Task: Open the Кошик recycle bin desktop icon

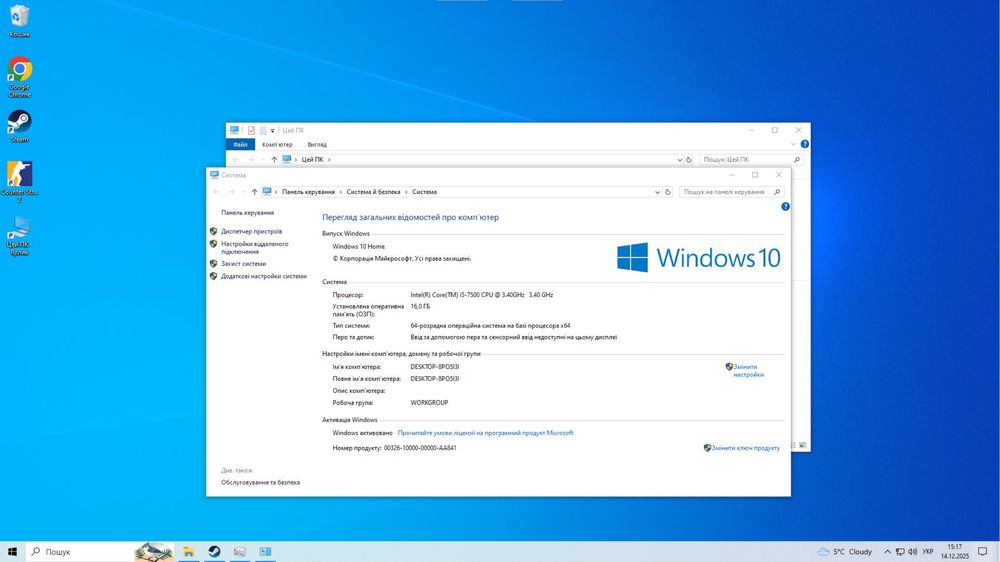Action: [19, 20]
